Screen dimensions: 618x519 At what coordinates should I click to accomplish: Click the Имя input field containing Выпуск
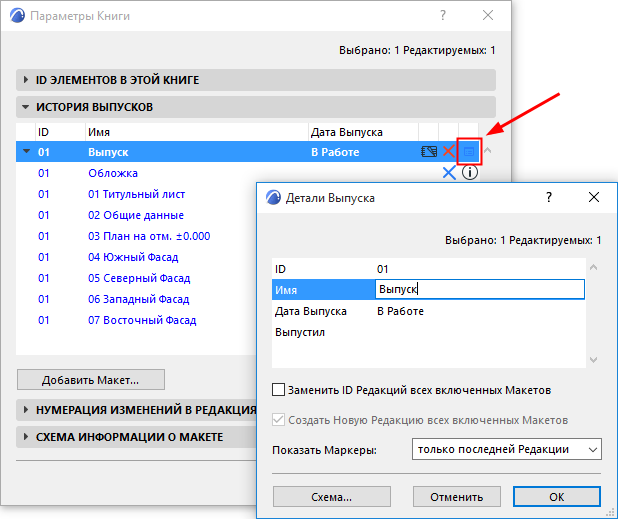click(480, 289)
